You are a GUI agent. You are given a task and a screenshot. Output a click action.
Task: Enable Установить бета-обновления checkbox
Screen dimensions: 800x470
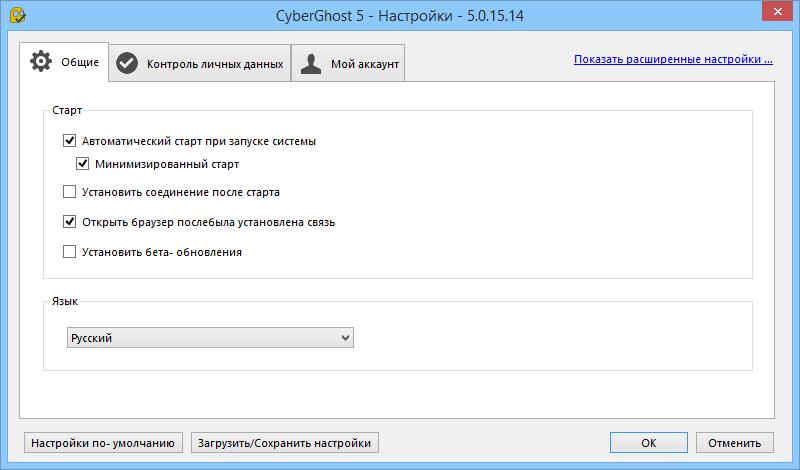[70, 252]
